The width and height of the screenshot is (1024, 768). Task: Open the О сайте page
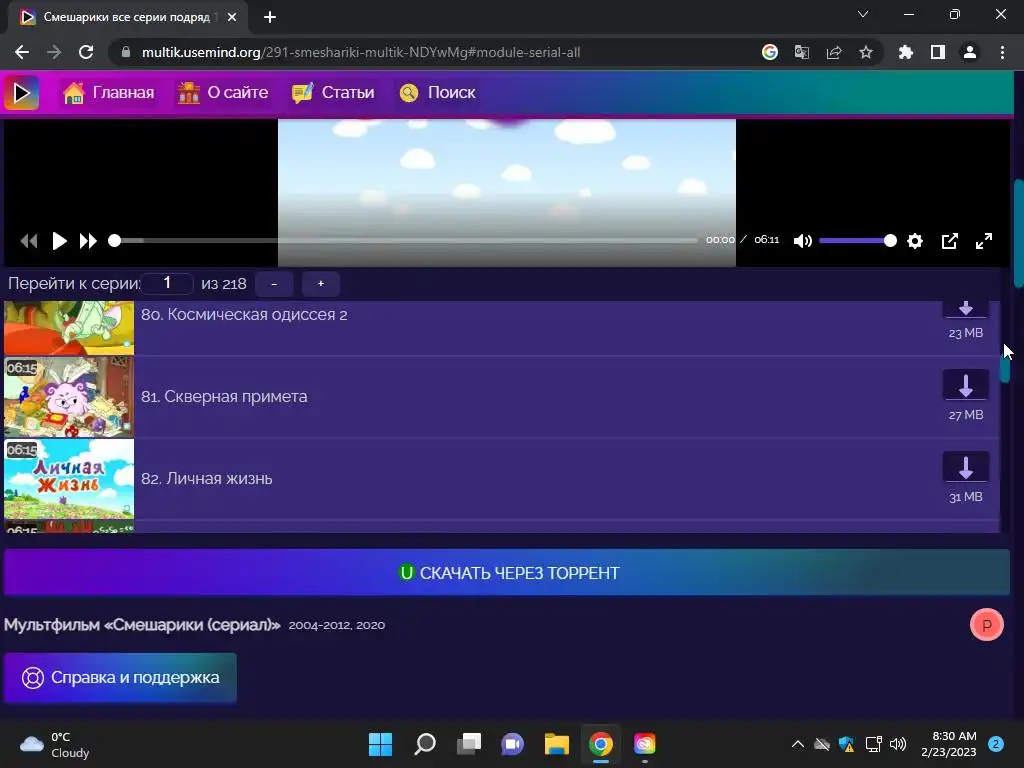tap(223, 93)
